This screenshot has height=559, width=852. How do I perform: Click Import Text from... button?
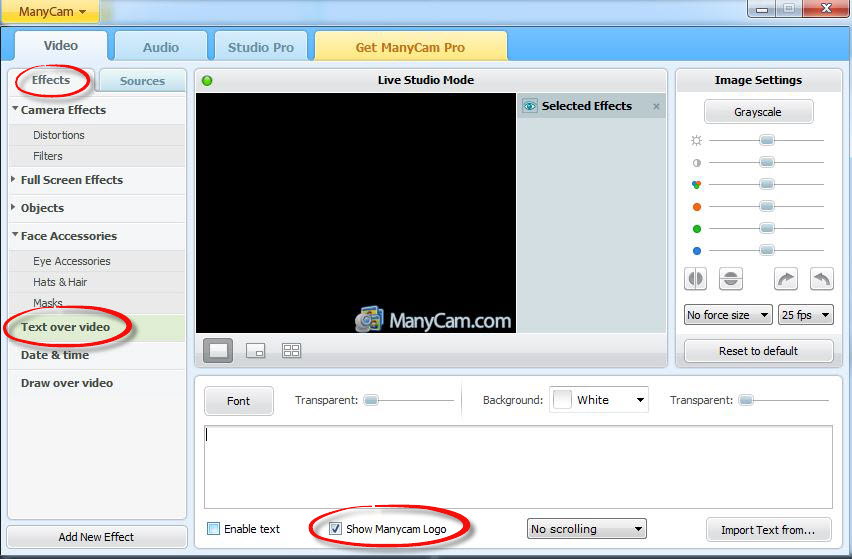click(x=768, y=530)
